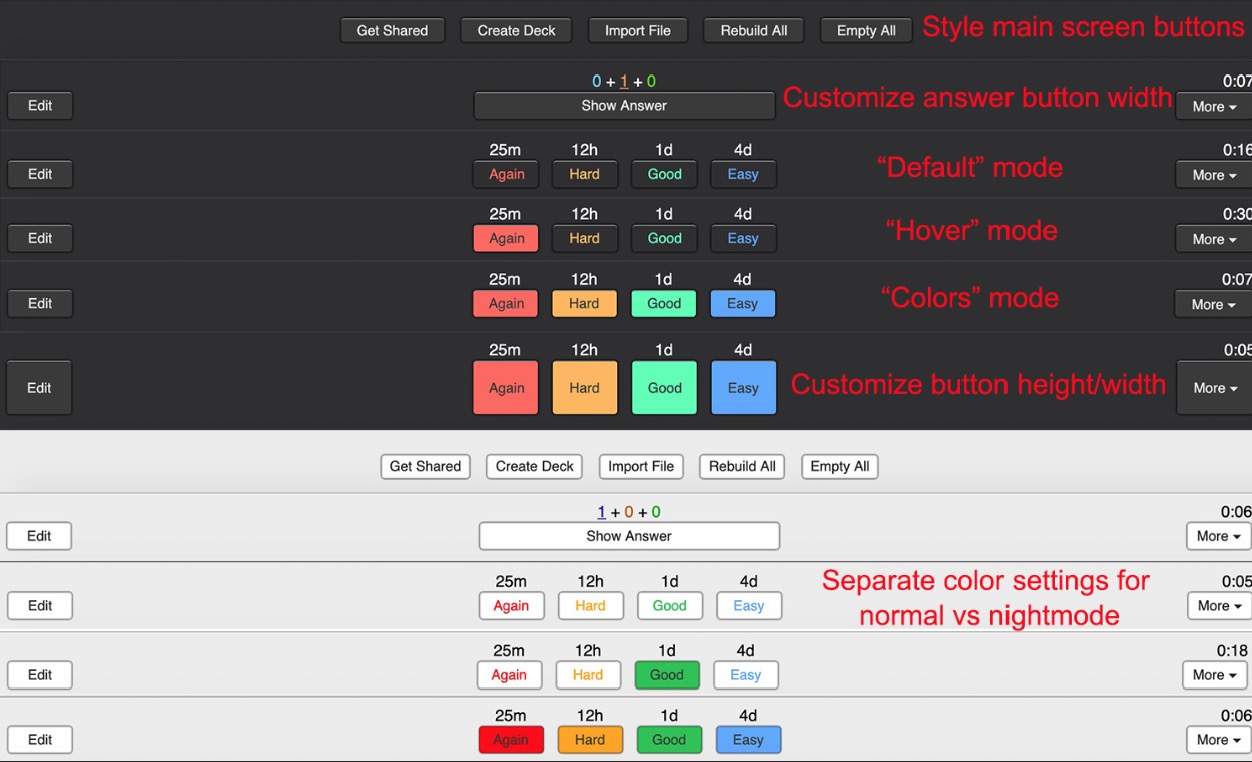The image size is (1252, 762).
Task: Click the white Show Answer button
Action: click(x=629, y=536)
